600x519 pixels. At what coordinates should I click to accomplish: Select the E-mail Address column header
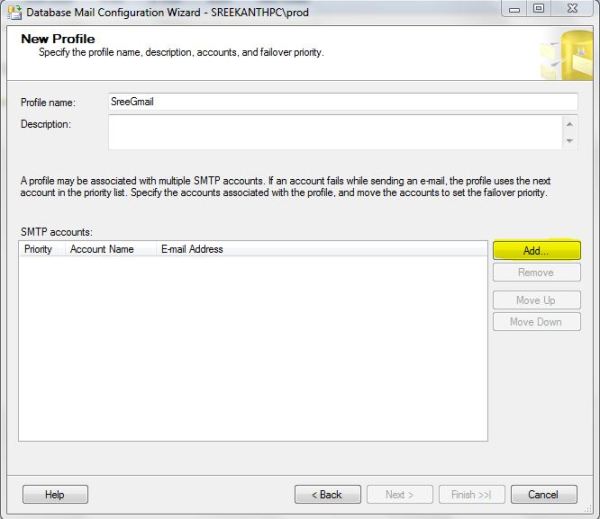(x=192, y=249)
